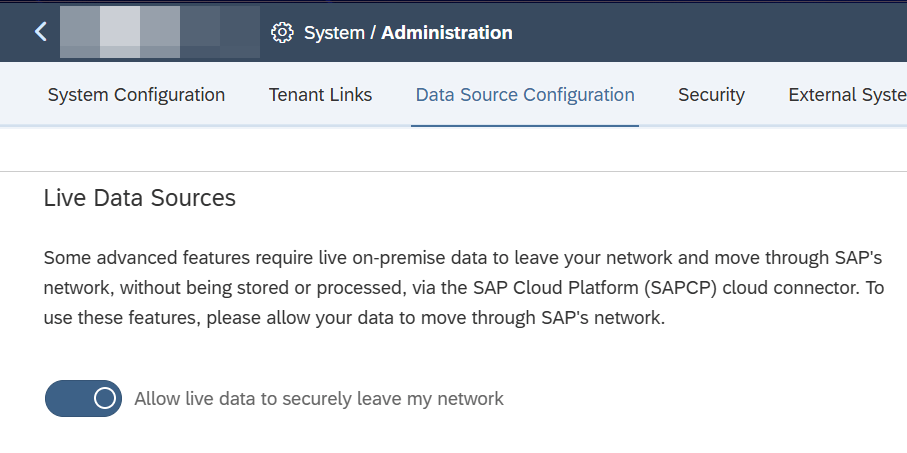Go to the Security tab

pos(711,95)
